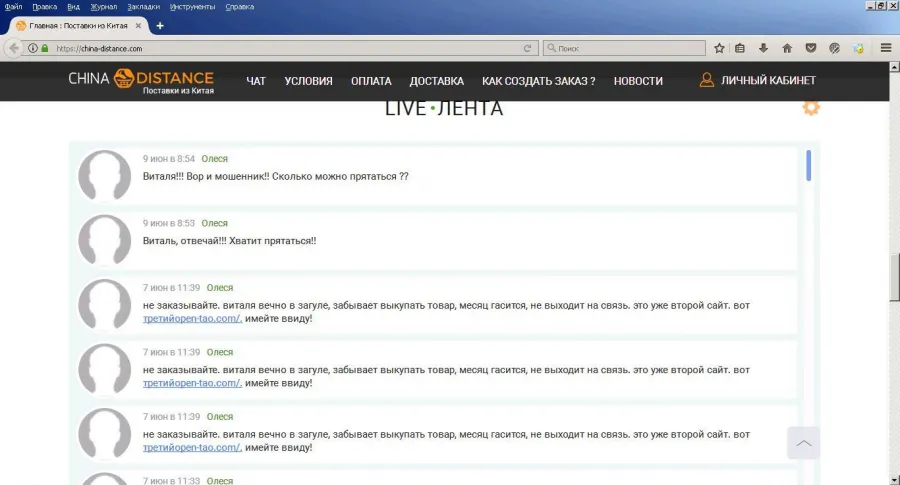This screenshot has width=900, height=485.
Task: Click page scrollbar up arrow
Action: coord(894,67)
